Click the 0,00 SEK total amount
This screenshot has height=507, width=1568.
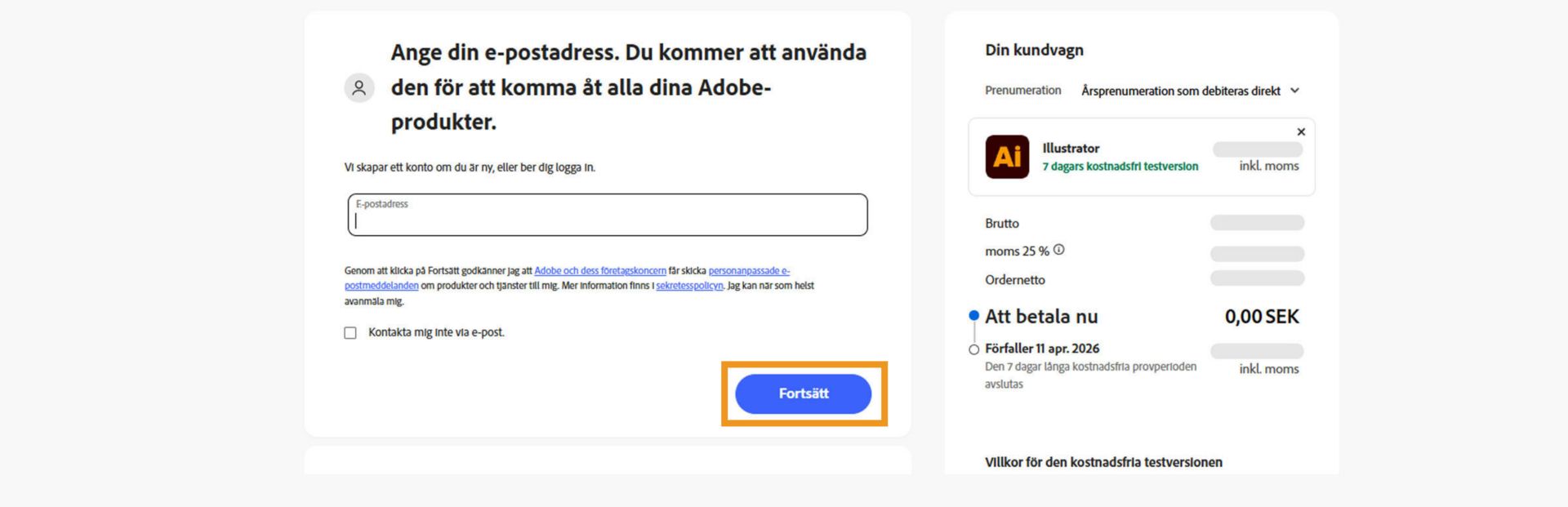click(1263, 316)
